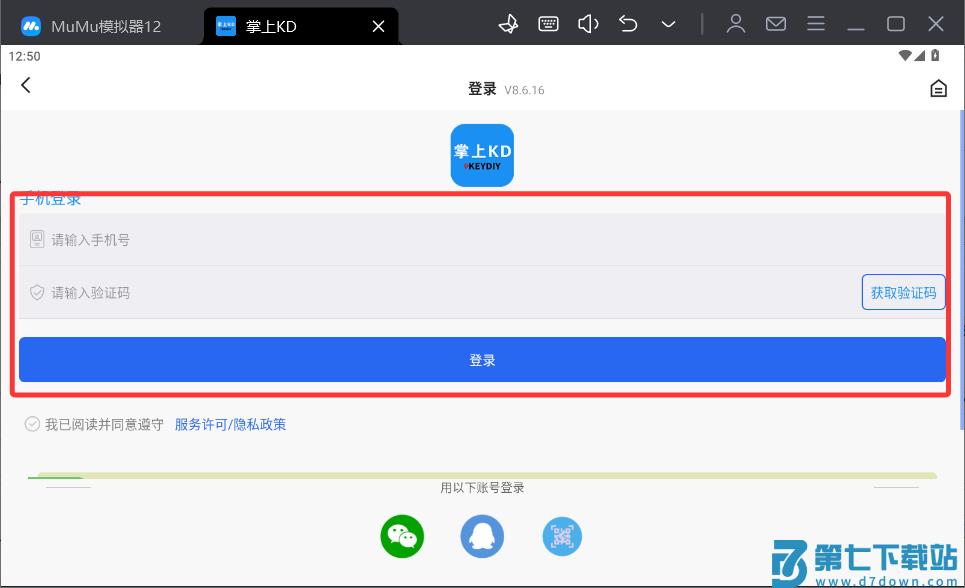Click the vertical scrollbar on the right edge

coord(962,270)
